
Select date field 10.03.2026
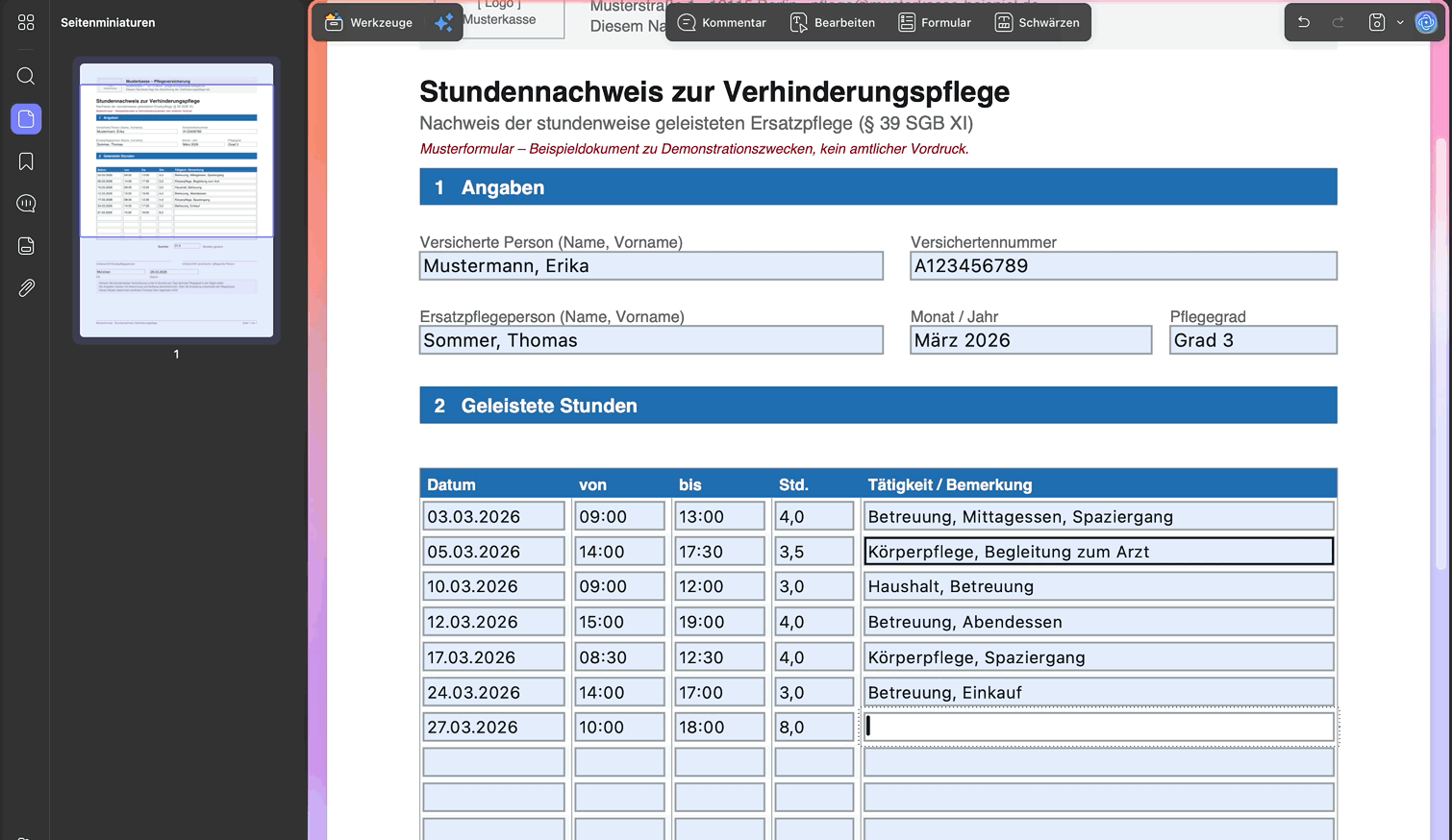tap(493, 586)
